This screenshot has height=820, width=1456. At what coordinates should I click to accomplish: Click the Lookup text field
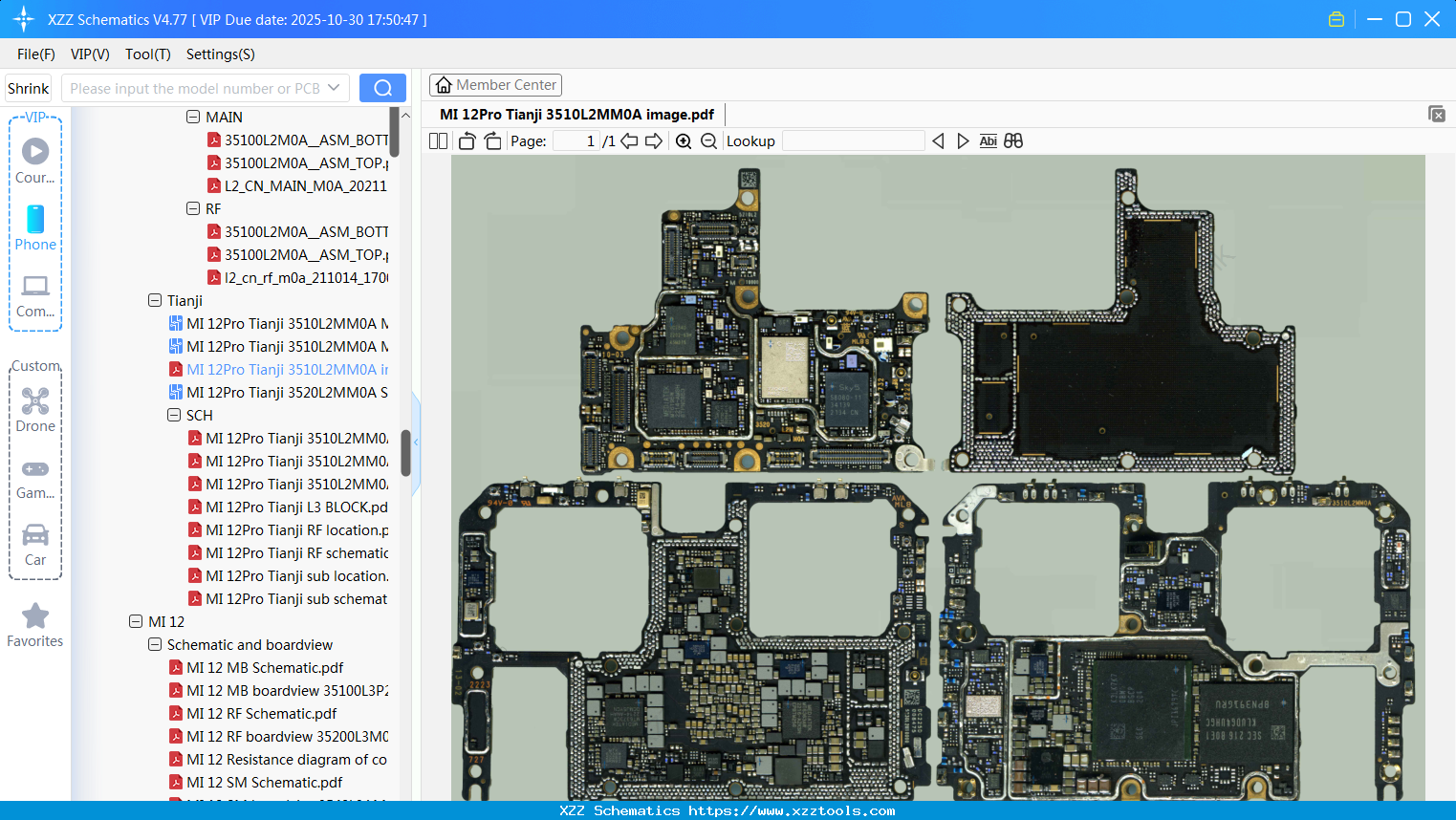(853, 141)
